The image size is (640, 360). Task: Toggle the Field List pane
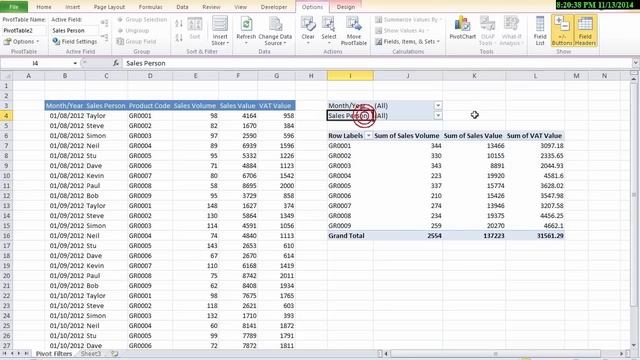click(x=540, y=31)
